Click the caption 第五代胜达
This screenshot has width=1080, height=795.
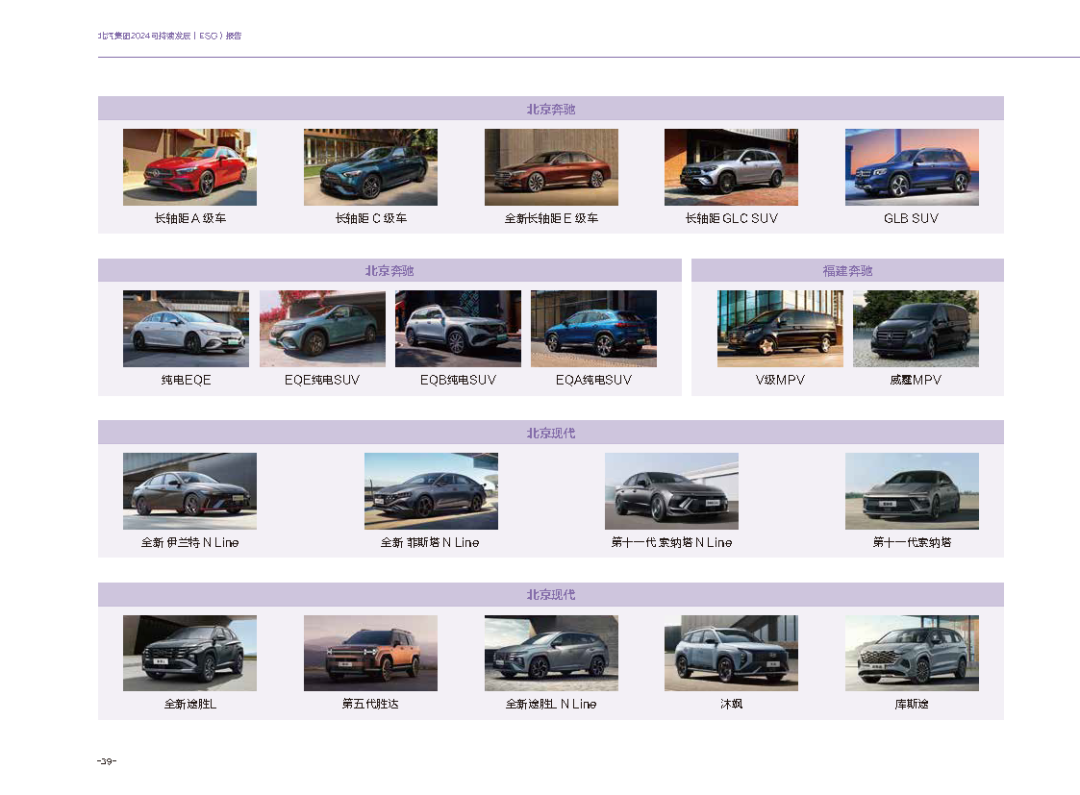pos(371,704)
